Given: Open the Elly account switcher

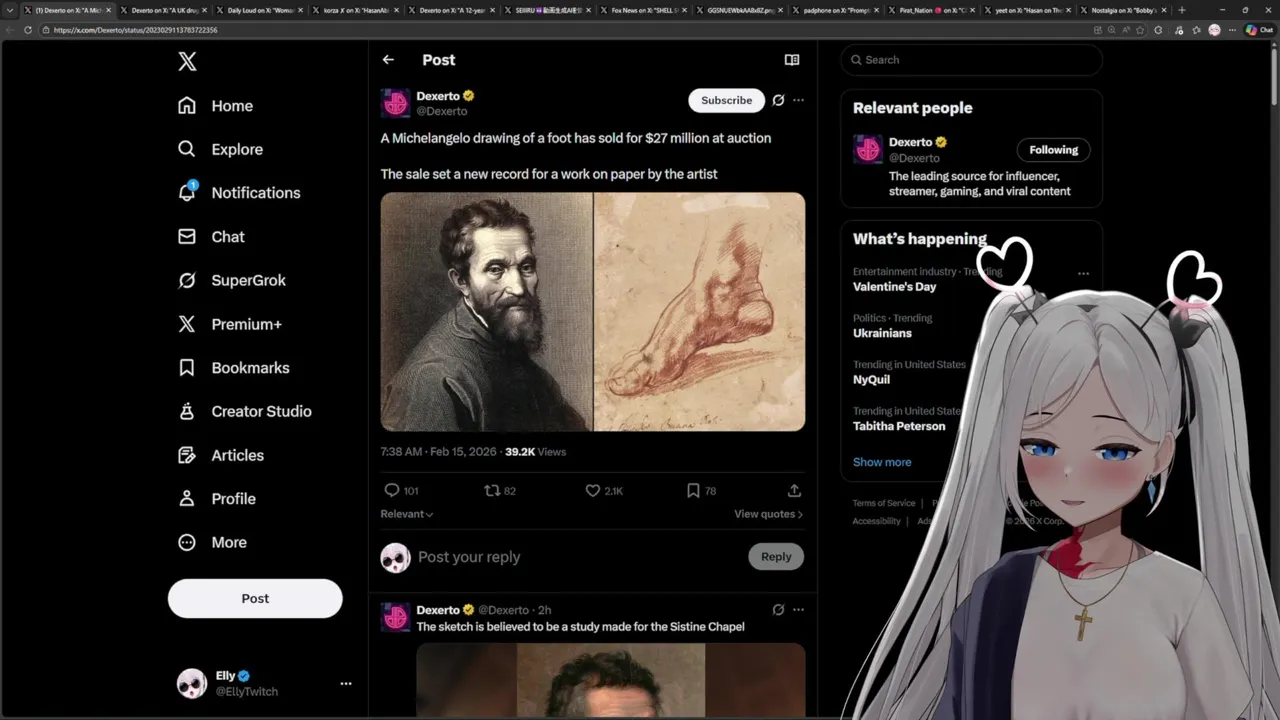Looking at the screenshot, I should (x=264, y=683).
